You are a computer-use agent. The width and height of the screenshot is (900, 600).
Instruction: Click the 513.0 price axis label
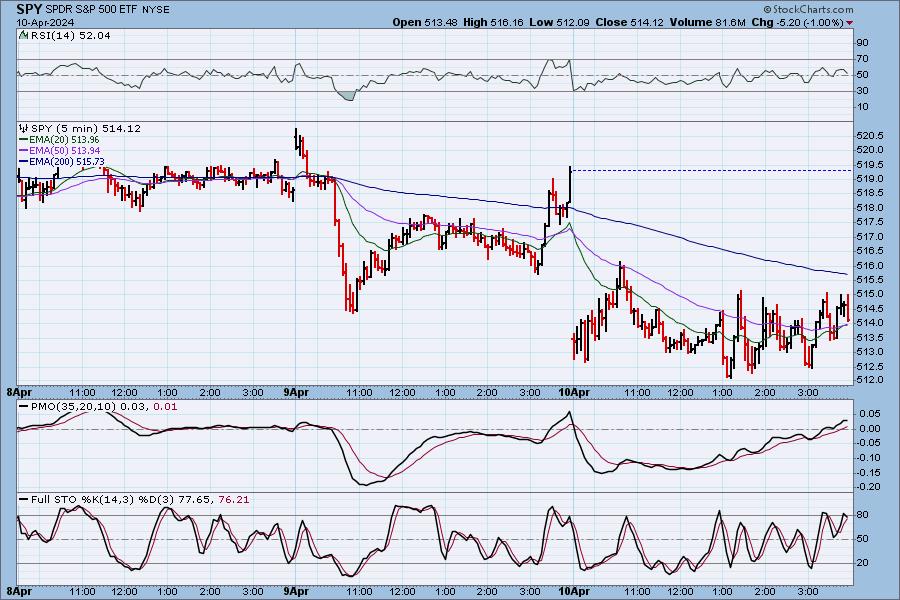click(870, 352)
